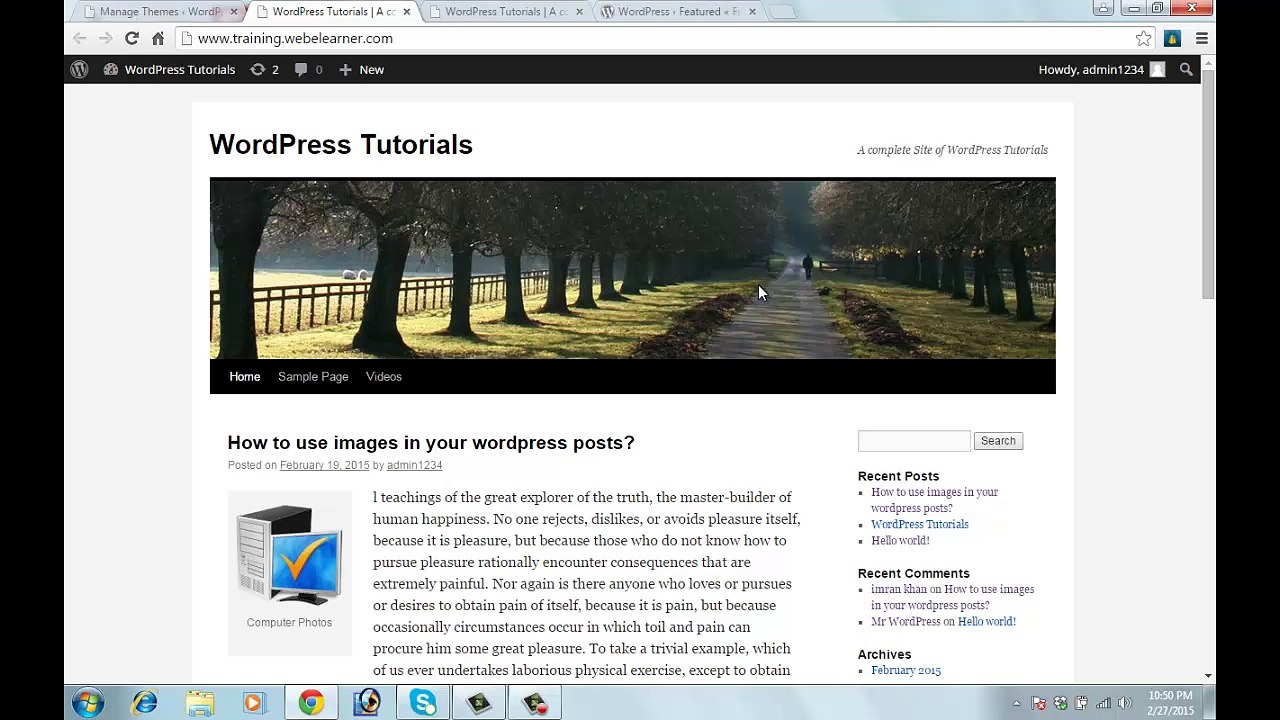The width and height of the screenshot is (1280, 720).
Task: Open the WordPress logo menu in admin bar
Action: (x=79, y=69)
